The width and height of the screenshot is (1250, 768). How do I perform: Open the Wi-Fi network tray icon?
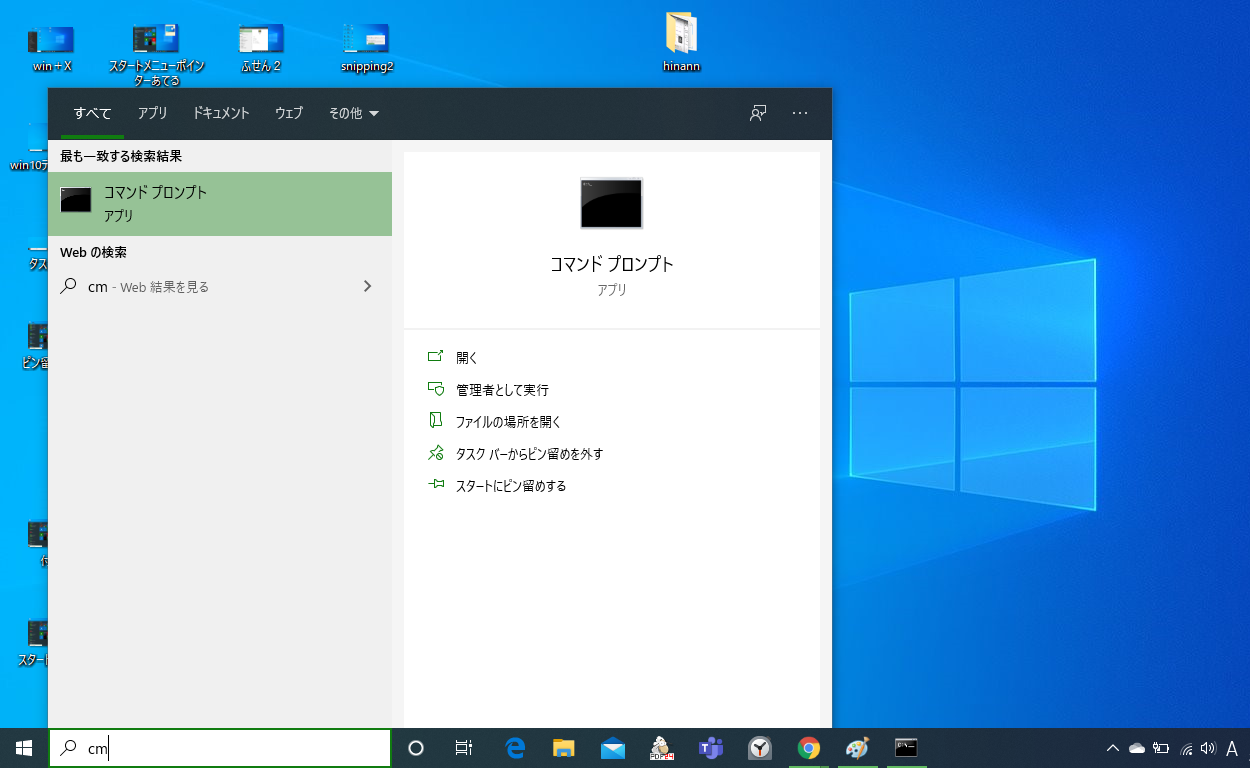(x=1186, y=748)
